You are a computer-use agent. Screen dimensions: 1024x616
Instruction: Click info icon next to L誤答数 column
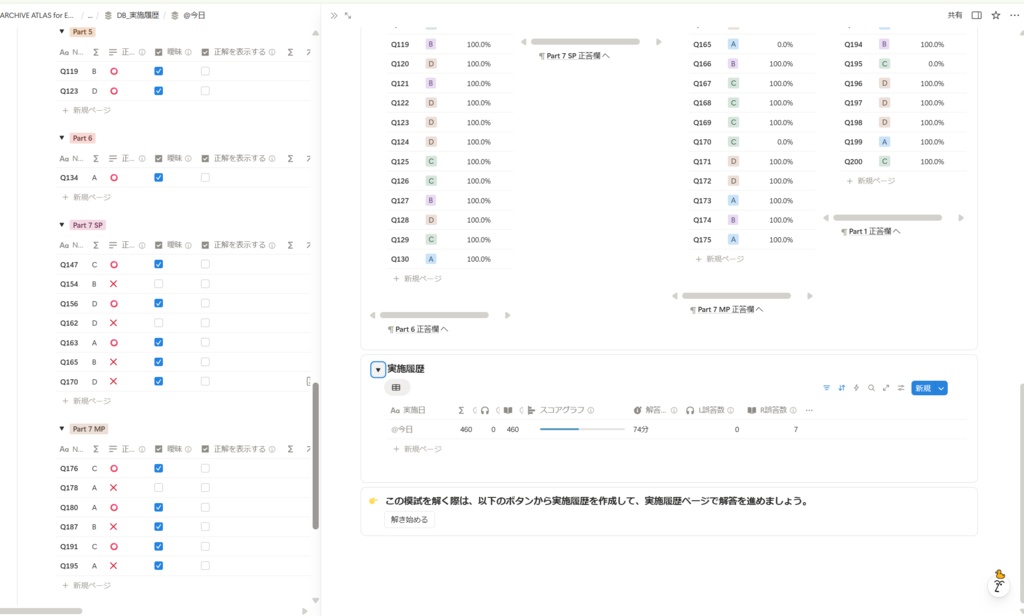pos(730,410)
